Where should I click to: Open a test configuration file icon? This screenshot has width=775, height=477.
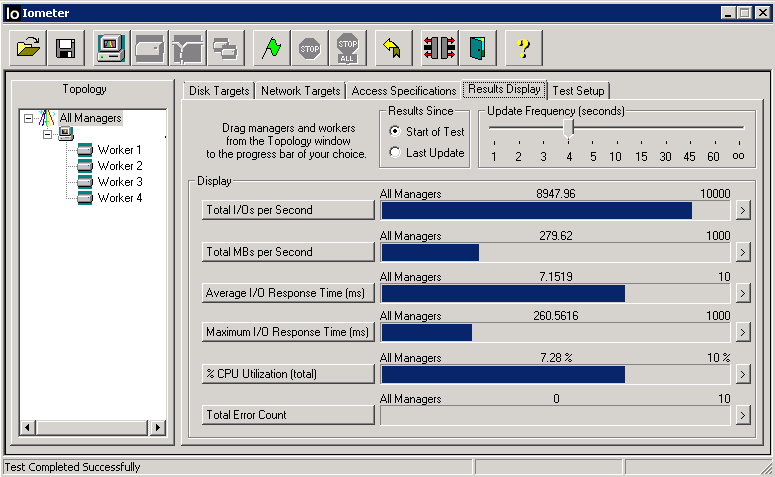28,48
